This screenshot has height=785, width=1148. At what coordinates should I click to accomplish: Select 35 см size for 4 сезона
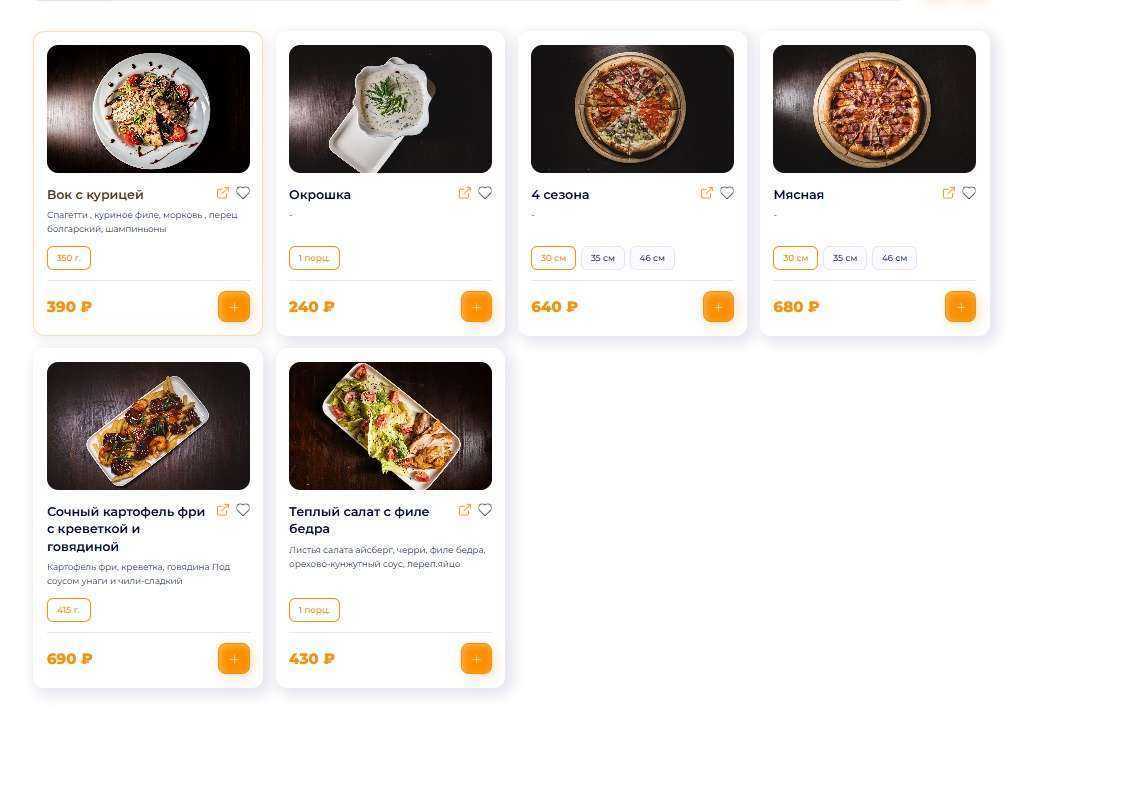(602, 258)
